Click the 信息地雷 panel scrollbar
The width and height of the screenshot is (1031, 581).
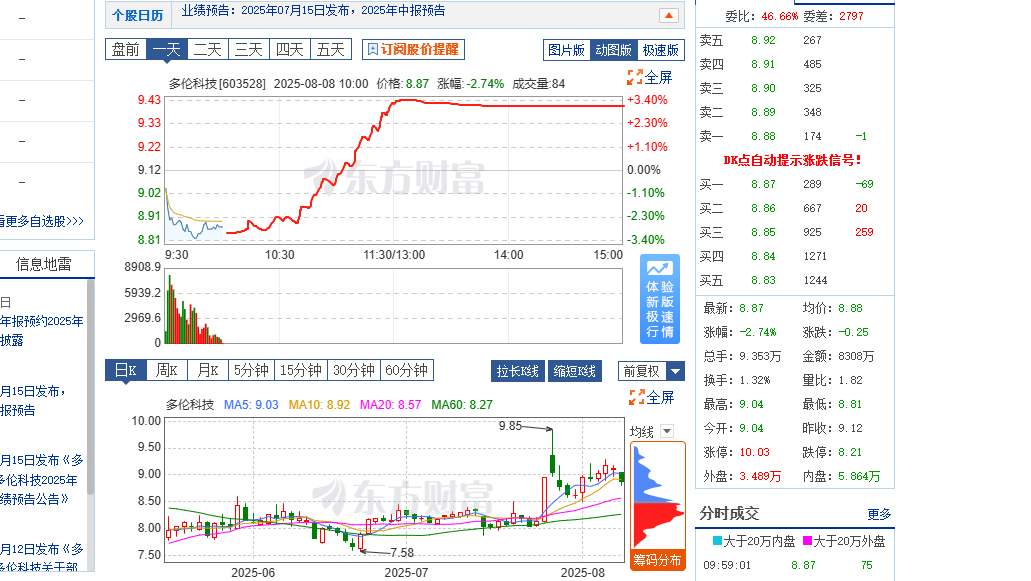point(91,388)
